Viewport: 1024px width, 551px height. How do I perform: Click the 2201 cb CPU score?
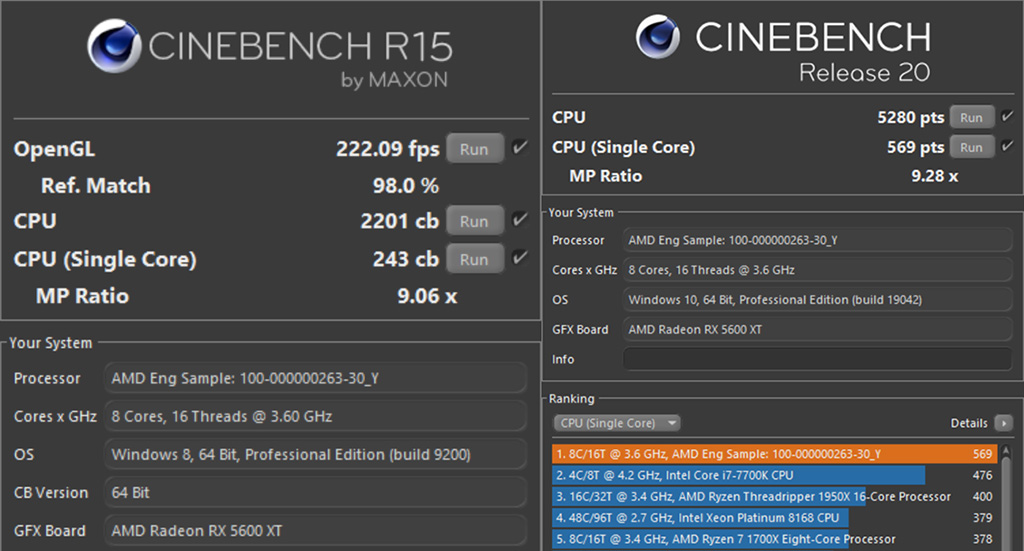400,221
